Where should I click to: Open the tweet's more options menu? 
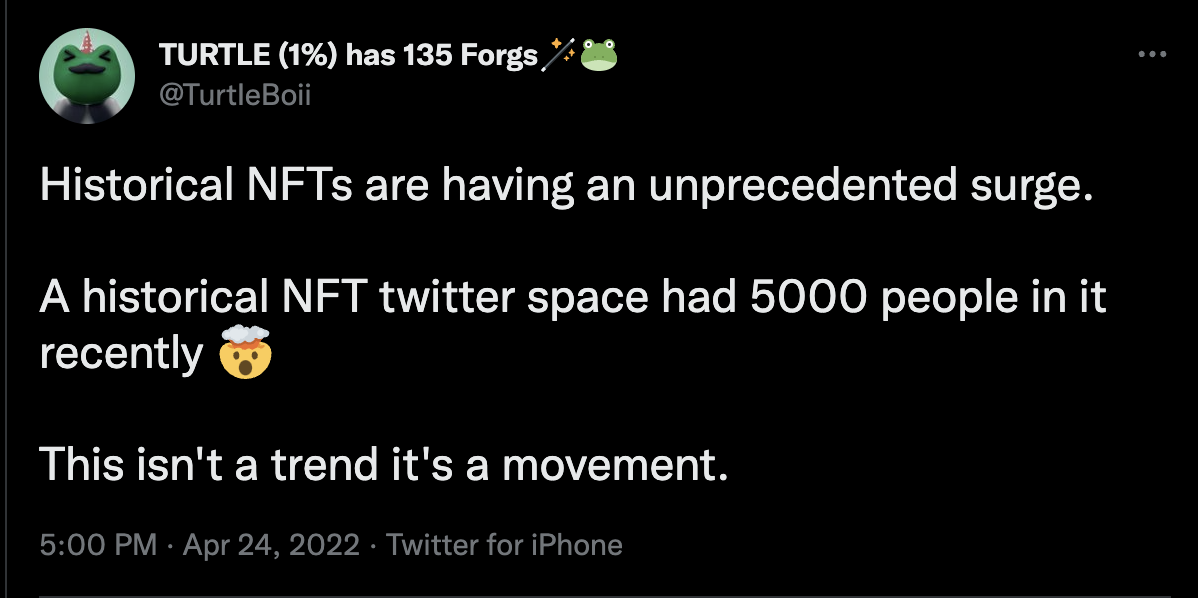pos(1152,54)
